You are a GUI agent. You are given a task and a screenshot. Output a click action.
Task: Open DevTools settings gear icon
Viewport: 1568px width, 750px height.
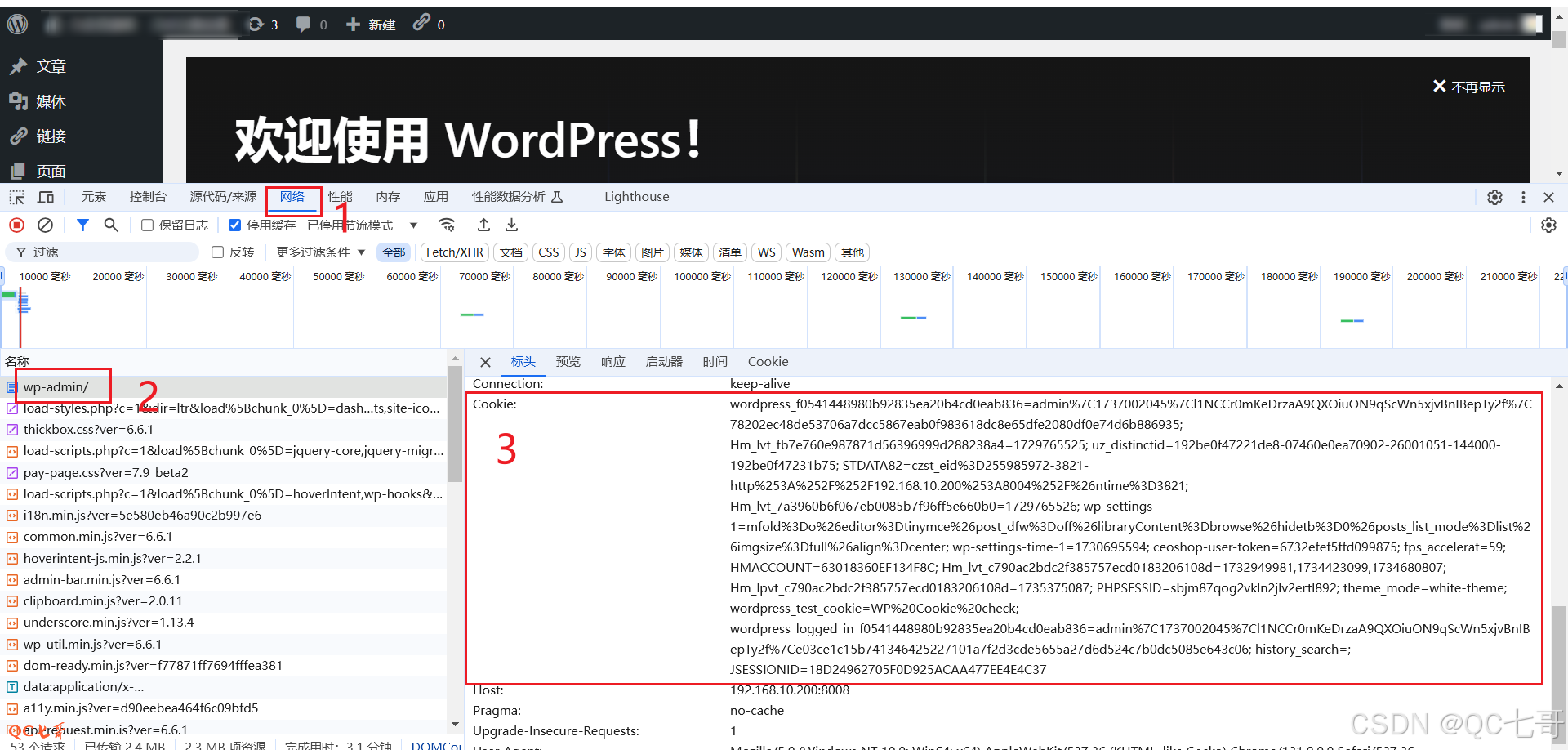click(1494, 197)
